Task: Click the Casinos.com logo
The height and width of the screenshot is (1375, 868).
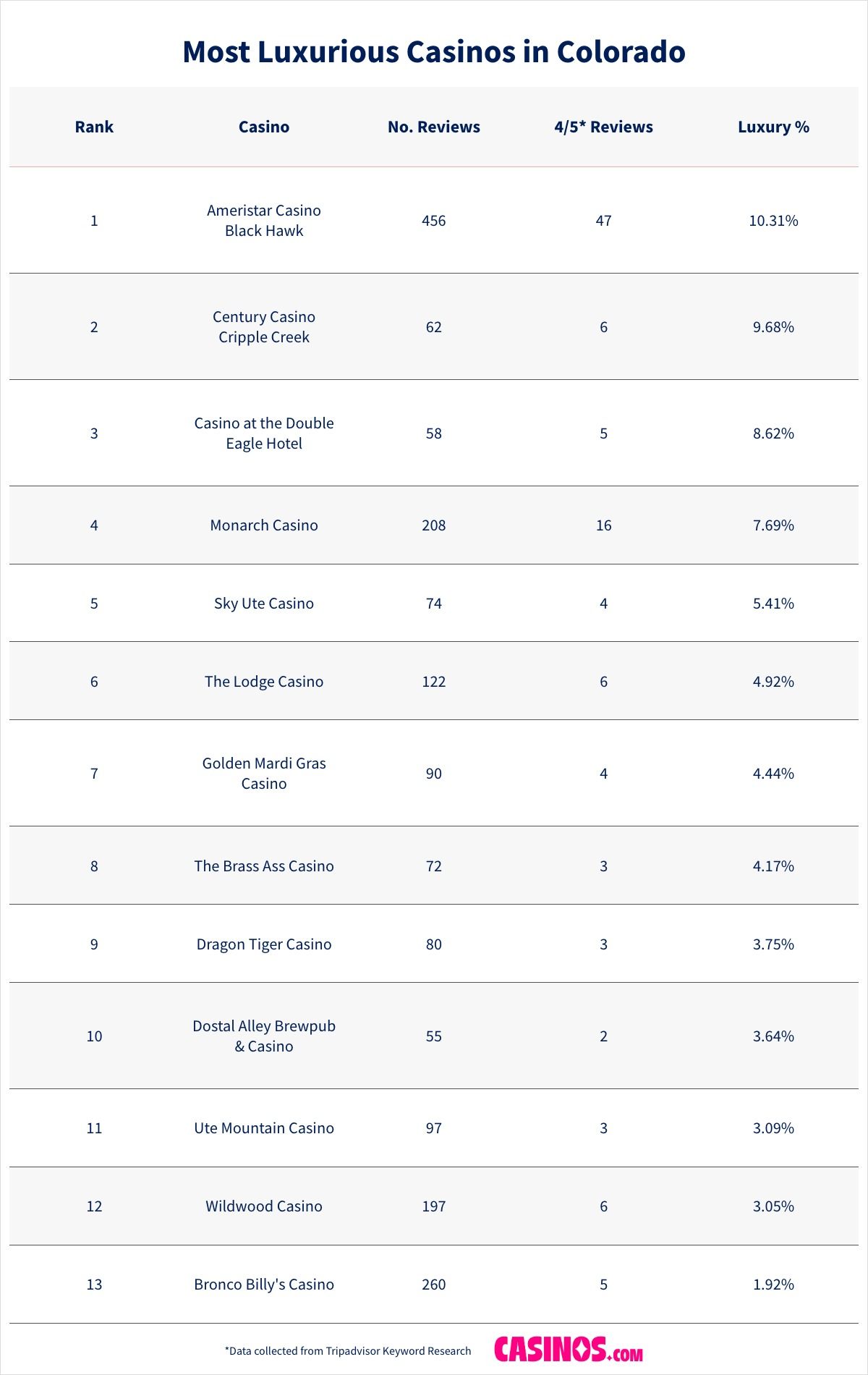Action: click(568, 1350)
